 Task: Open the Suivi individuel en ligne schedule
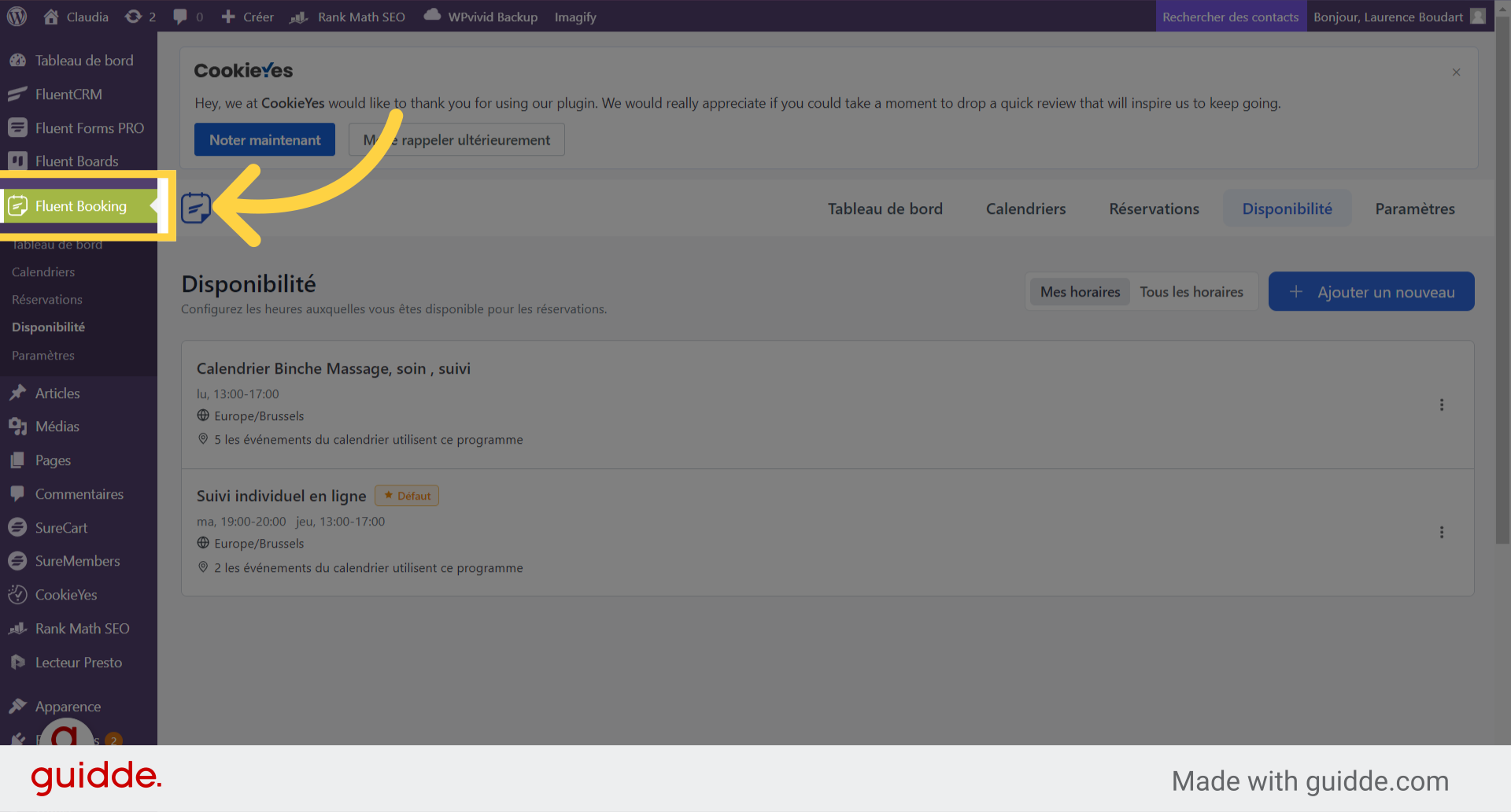[281, 496]
